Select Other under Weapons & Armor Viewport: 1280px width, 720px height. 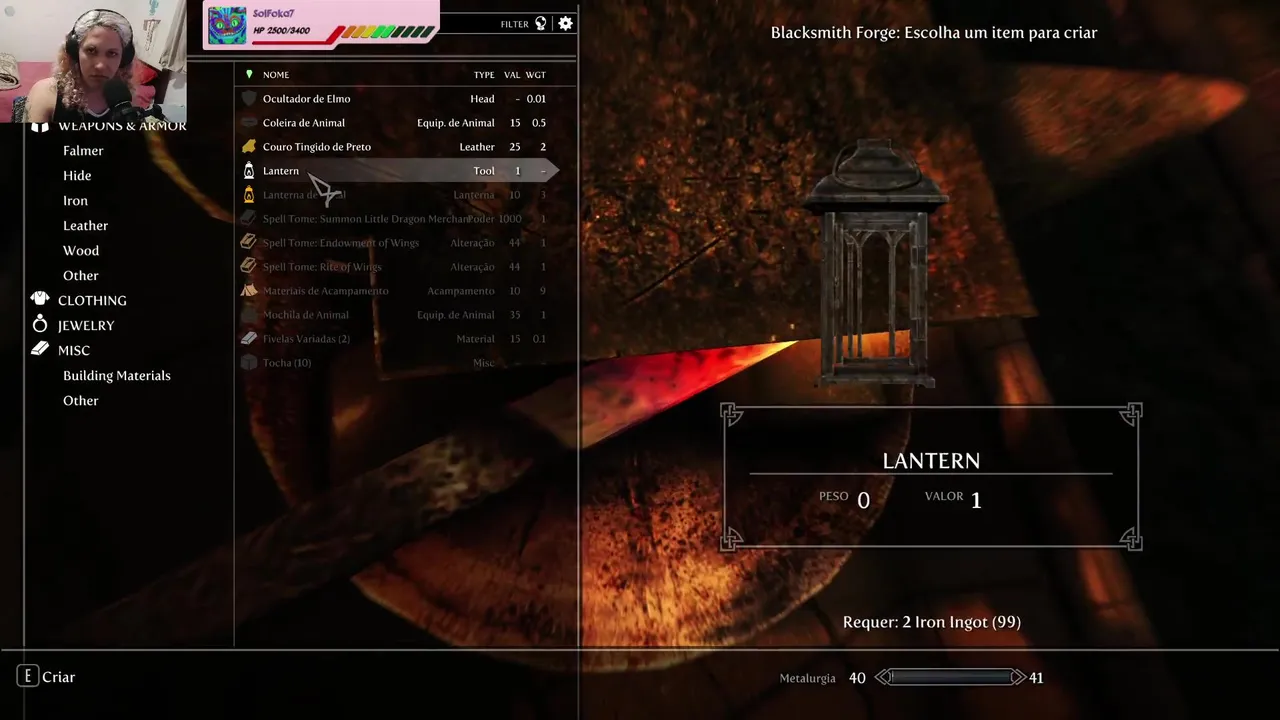(x=81, y=276)
